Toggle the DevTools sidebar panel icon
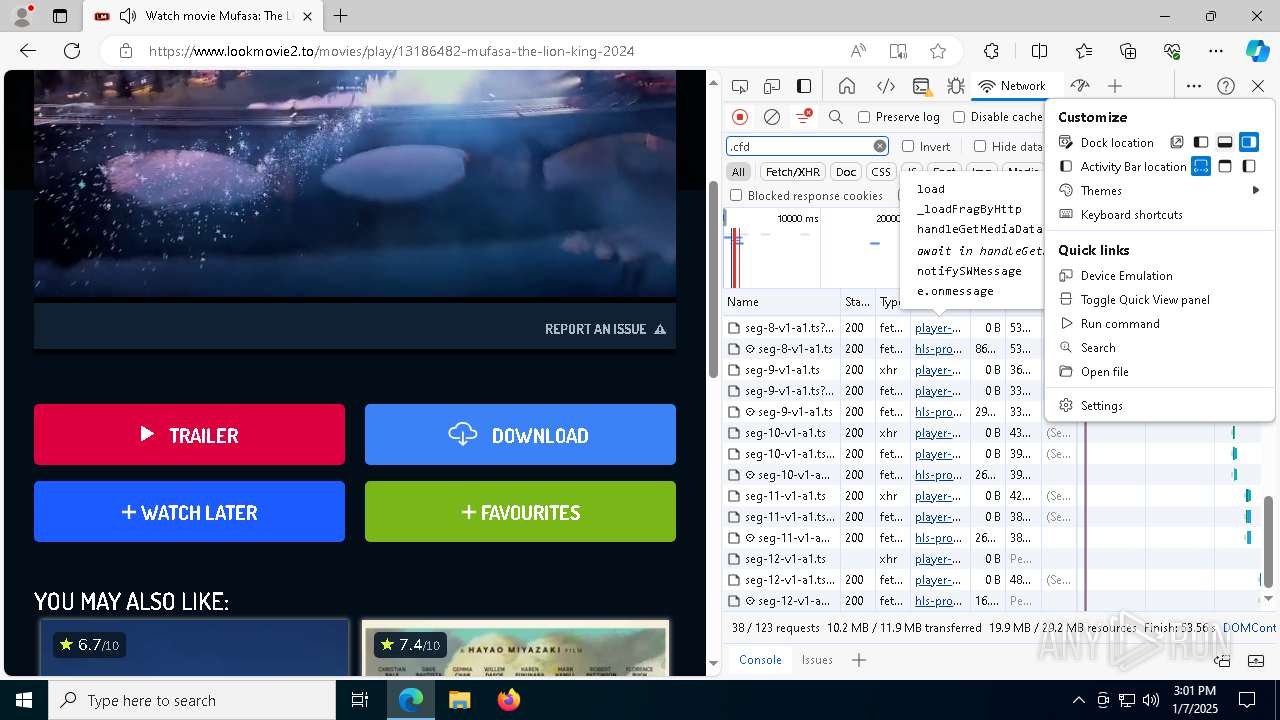The width and height of the screenshot is (1280, 720). coord(804,86)
